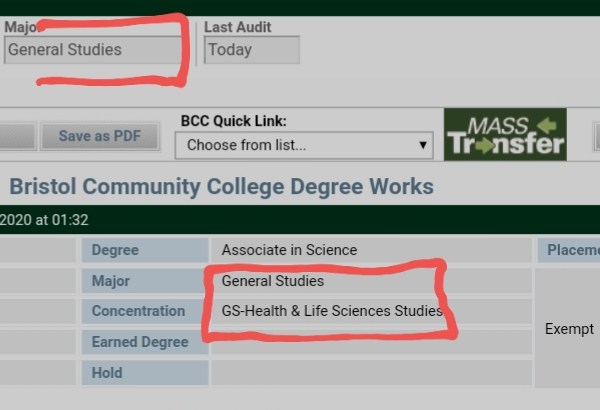The width and height of the screenshot is (600, 410).
Task: Click the Exempt placement value
Action: click(569, 329)
